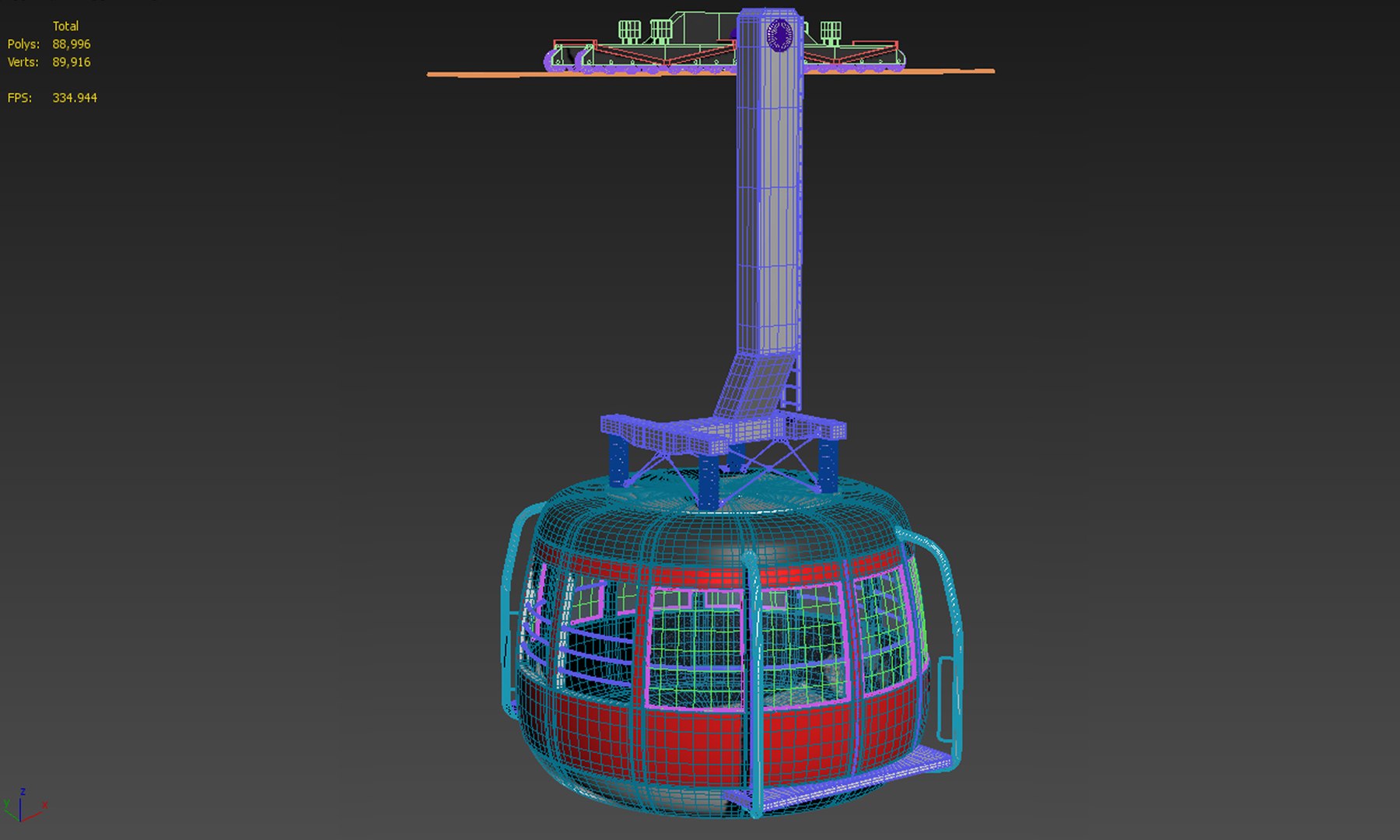Viewport: 1400px width, 840px height.
Task: Click the XYZ axis gizmo
Action: pos(25,805)
